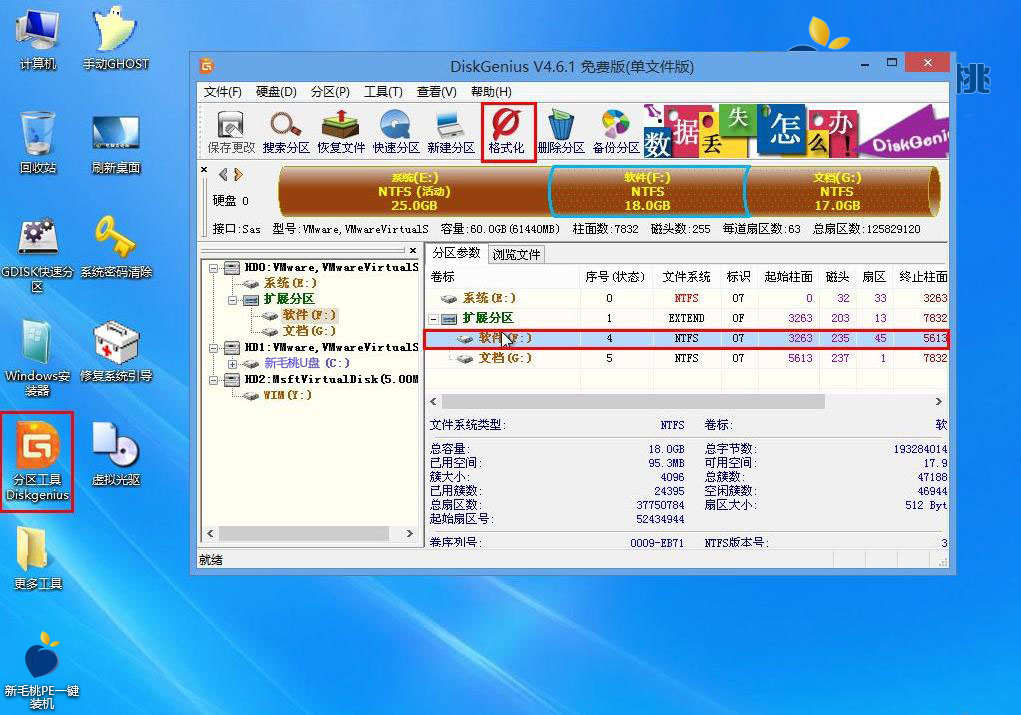Select 文档 (G:) in the left tree
This screenshot has height=715, width=1021.
[309, 331]
